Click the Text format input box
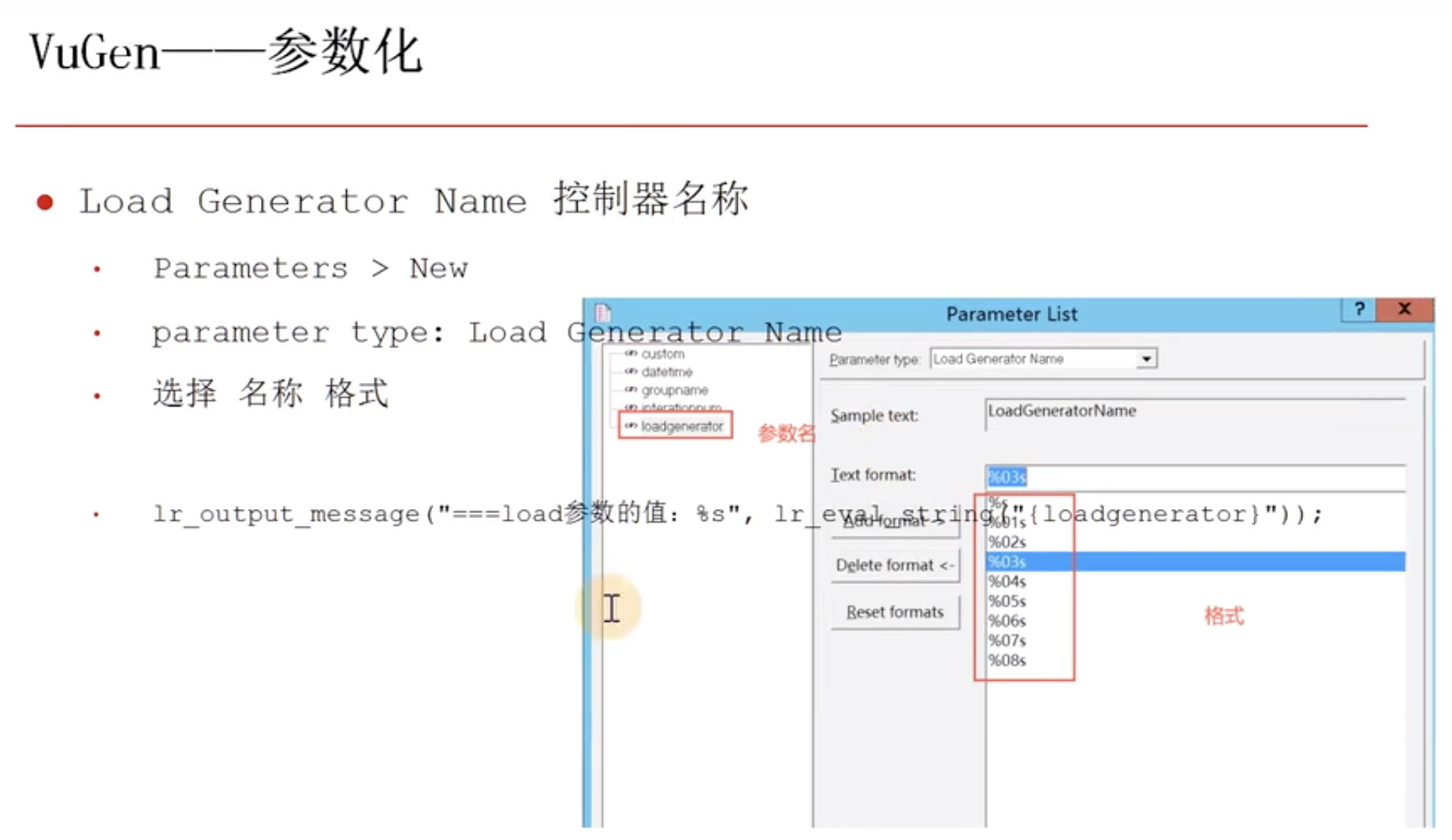1452x840 pixels. [x=1194, y=477]
